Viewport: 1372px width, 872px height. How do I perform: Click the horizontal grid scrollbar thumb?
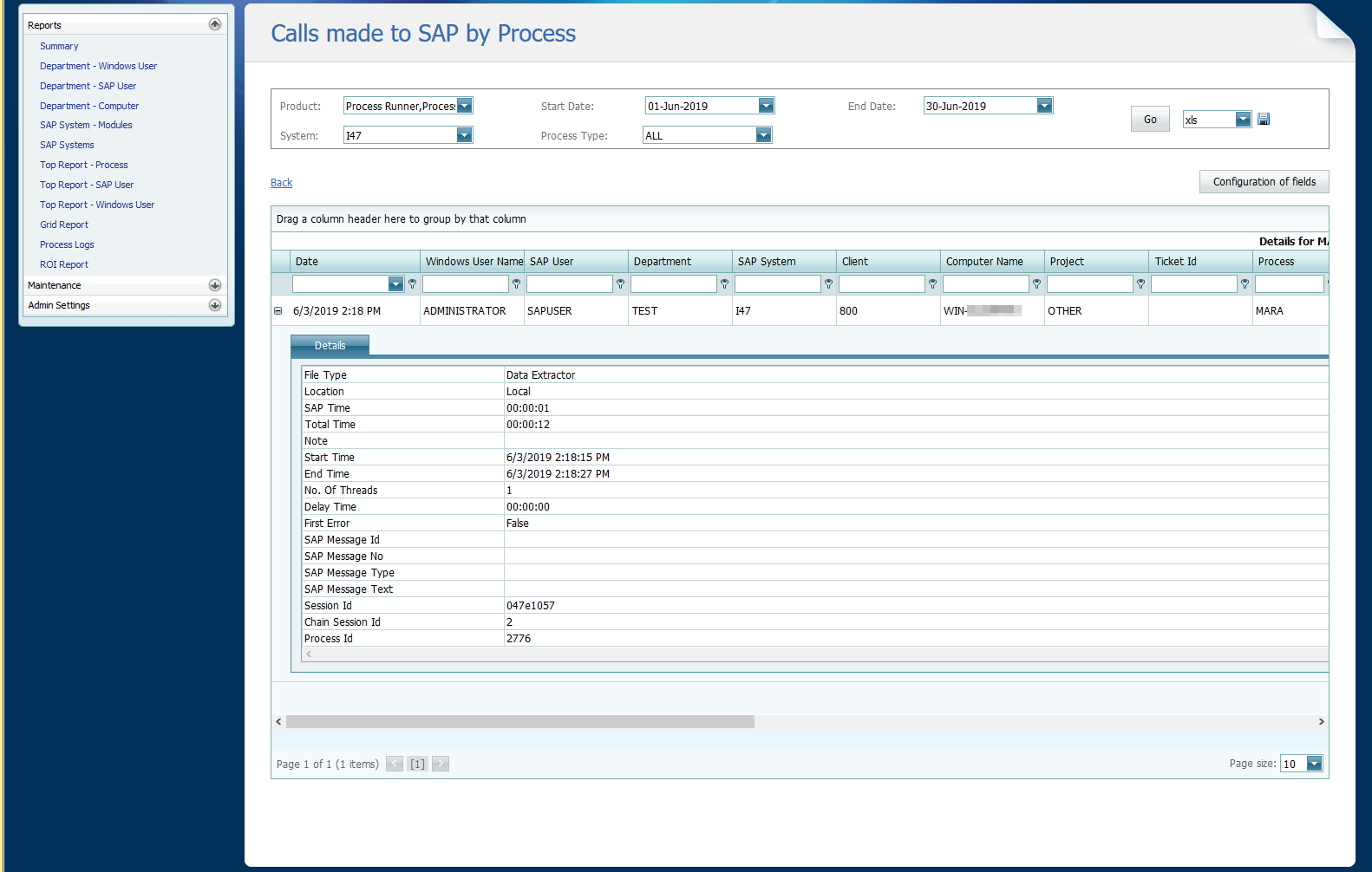pyautogui.click(x=520, y=721)
